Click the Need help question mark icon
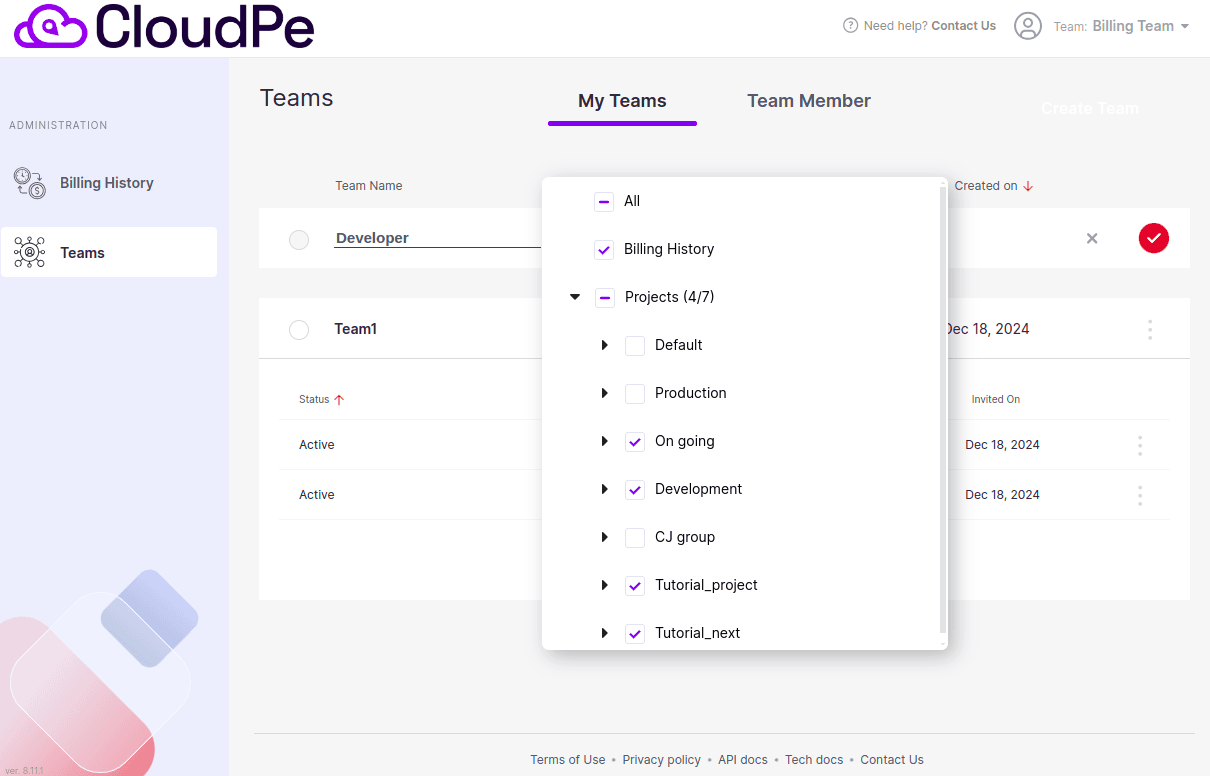Image resolution: width=1210 pixels, height=776 pixels. pos(849,25)
